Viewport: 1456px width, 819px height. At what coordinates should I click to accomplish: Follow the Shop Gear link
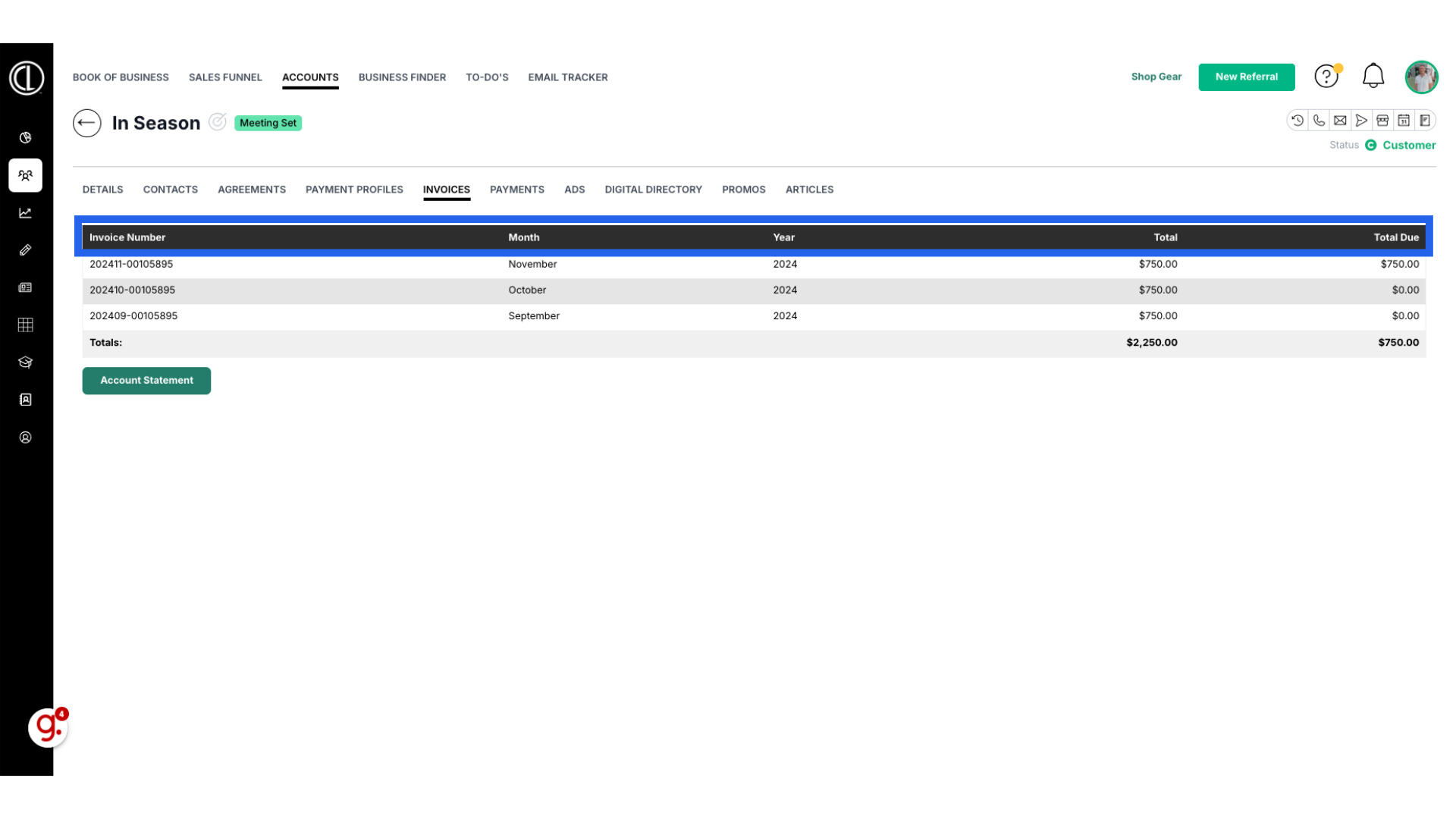coord(1156,77)
